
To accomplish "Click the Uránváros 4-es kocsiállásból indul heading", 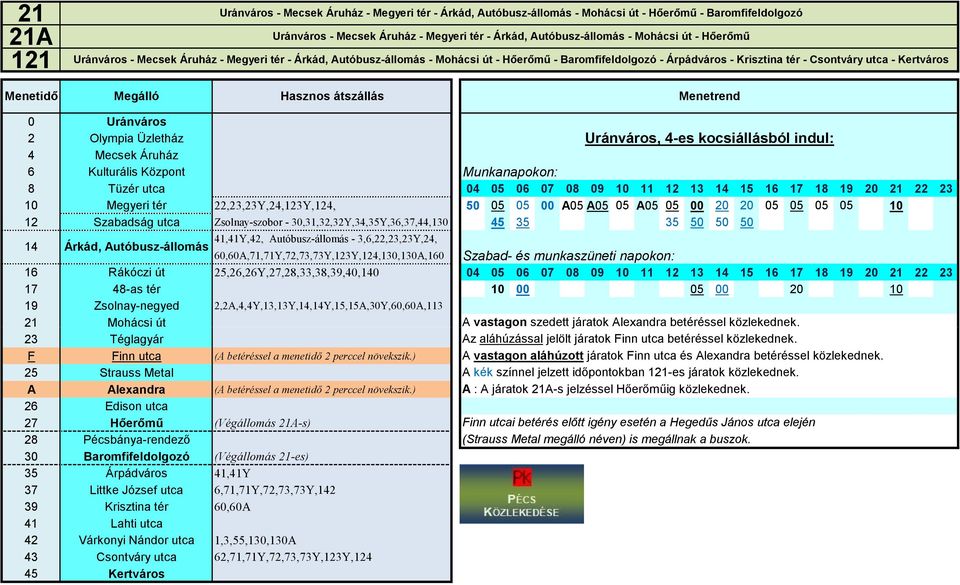I will pyautogui.click(x=709, y=138).
